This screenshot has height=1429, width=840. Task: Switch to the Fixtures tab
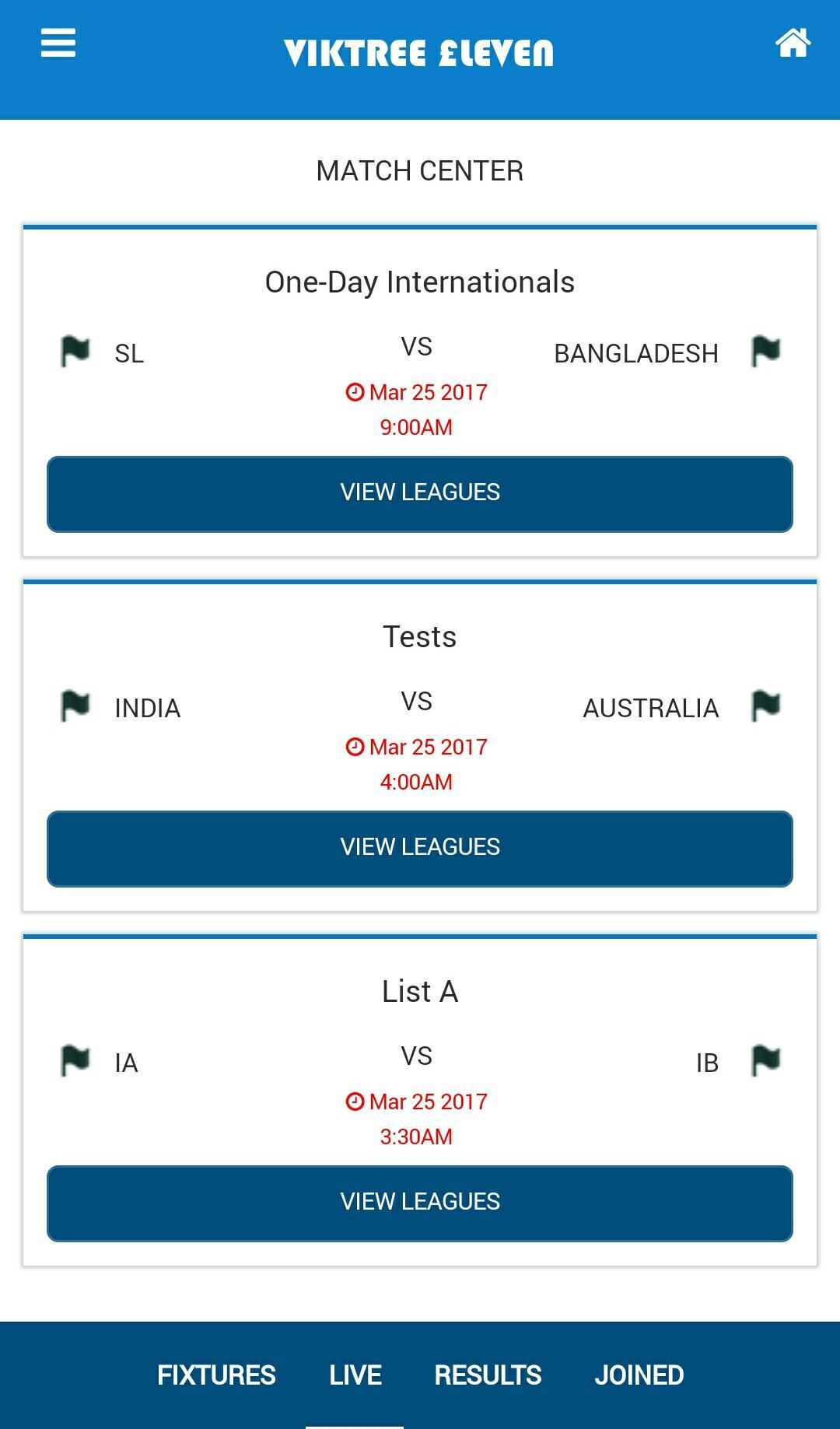coord(216,1375)
